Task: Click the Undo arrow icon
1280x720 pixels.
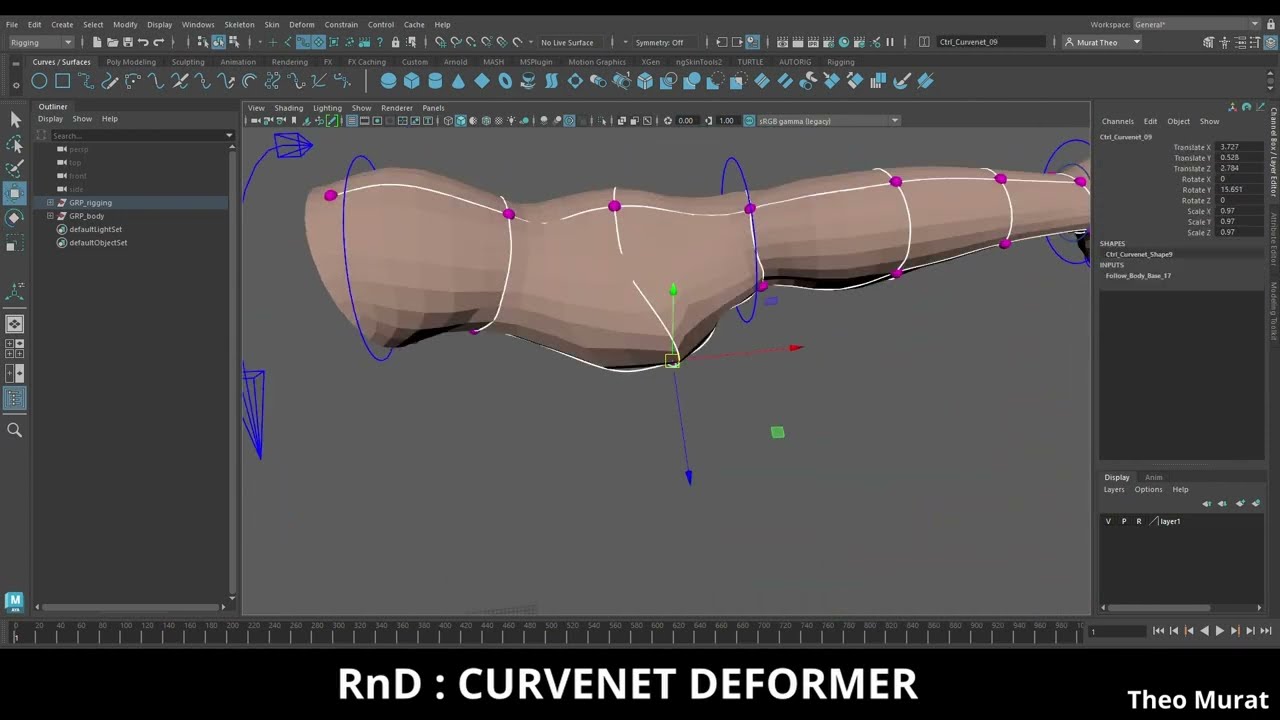Action: [x=143, y=42]
